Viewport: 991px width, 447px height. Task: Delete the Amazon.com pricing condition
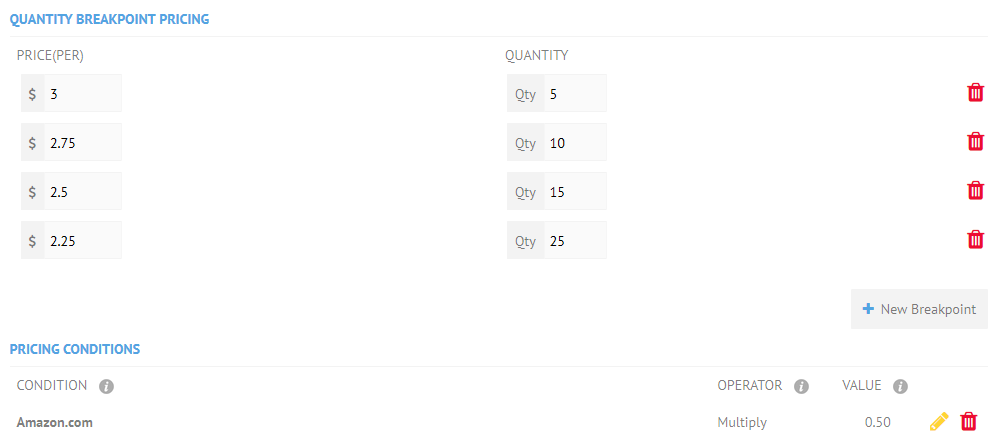pos(968,422)
